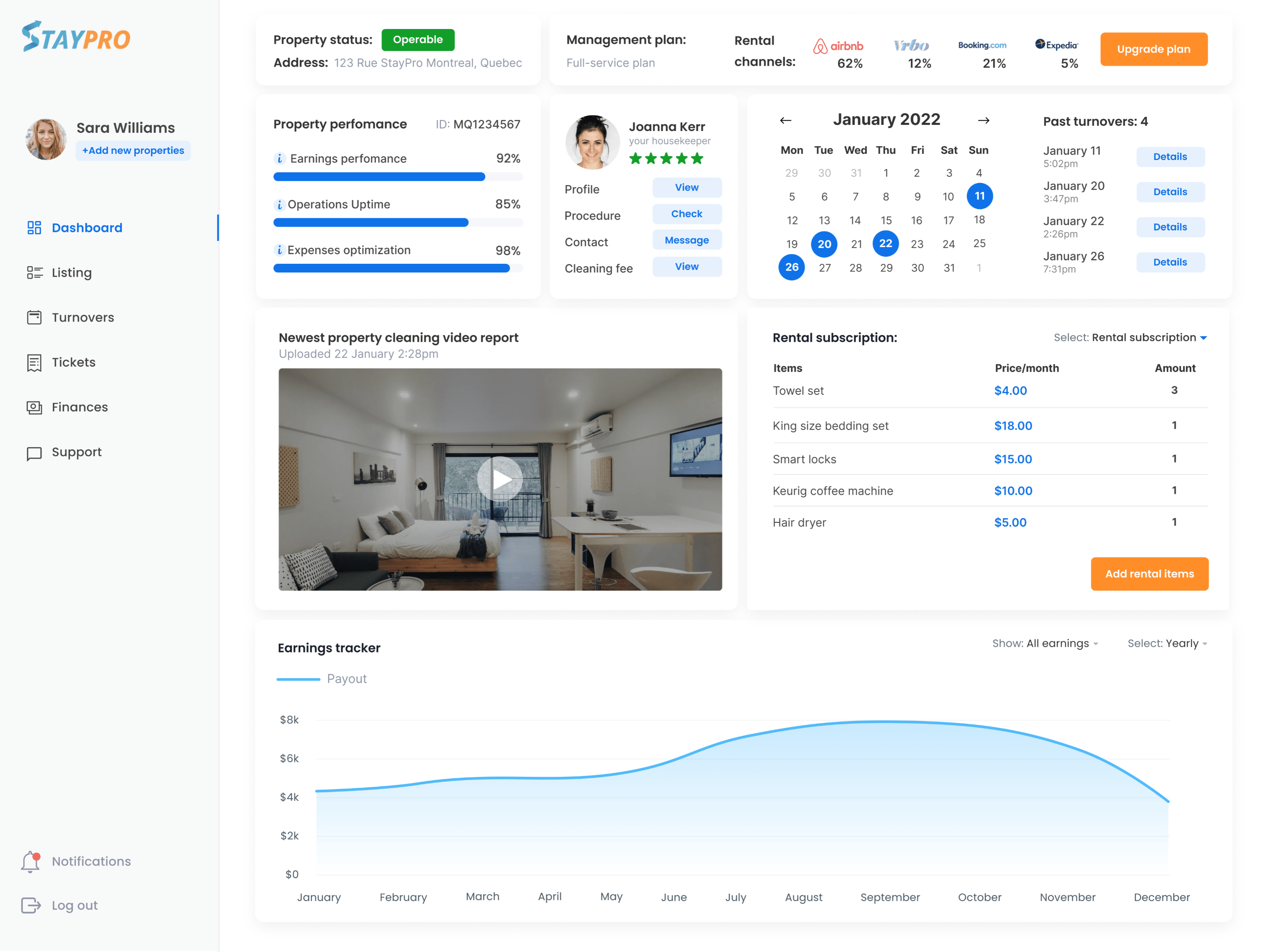Click the Finances sidebar icon
The height and width of the screenshot is (952, 1266).
click(34, 407)
